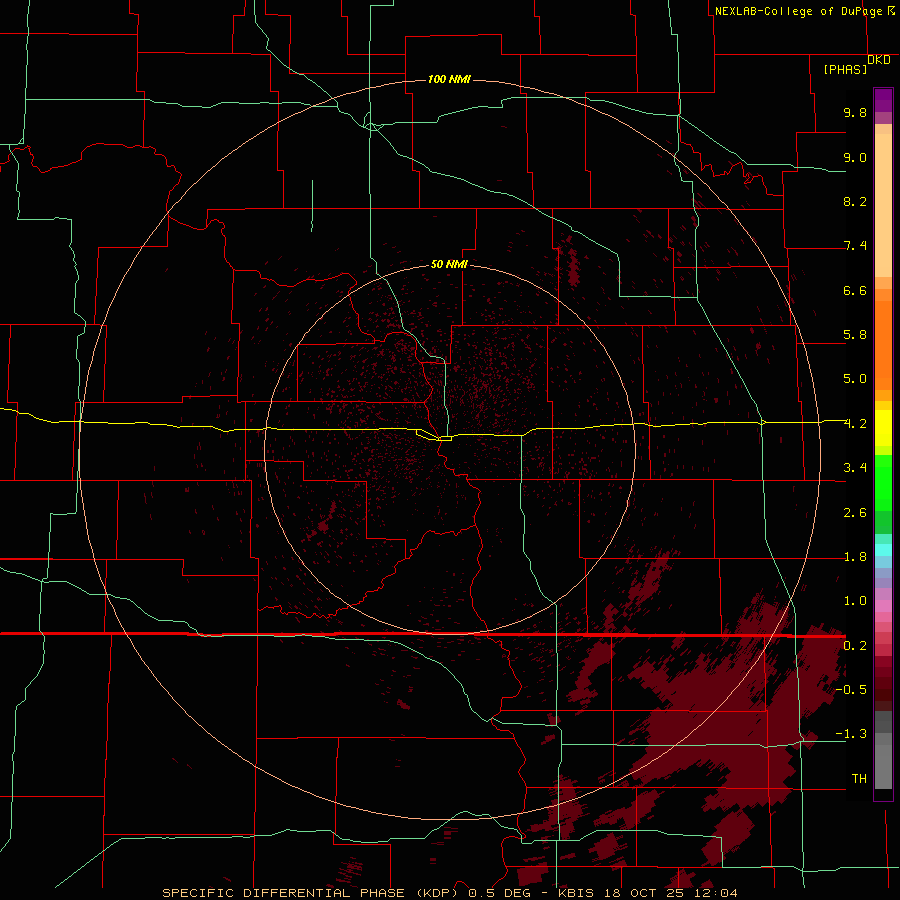900x900 pixels.
Task: Click the yellow band of the color scale
Action: tap(883, 428)
